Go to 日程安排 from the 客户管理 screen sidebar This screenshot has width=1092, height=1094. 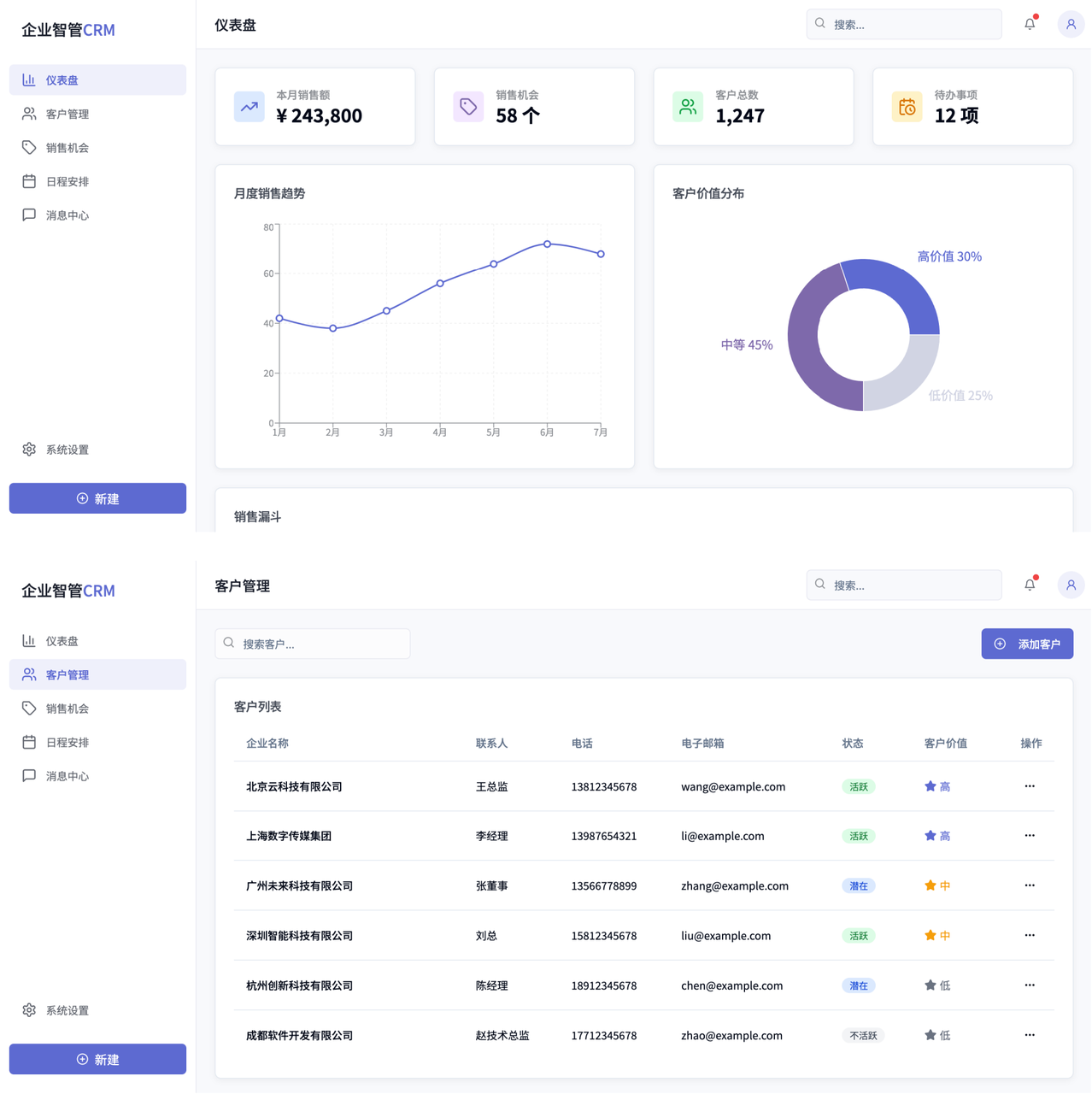point(97,742)
